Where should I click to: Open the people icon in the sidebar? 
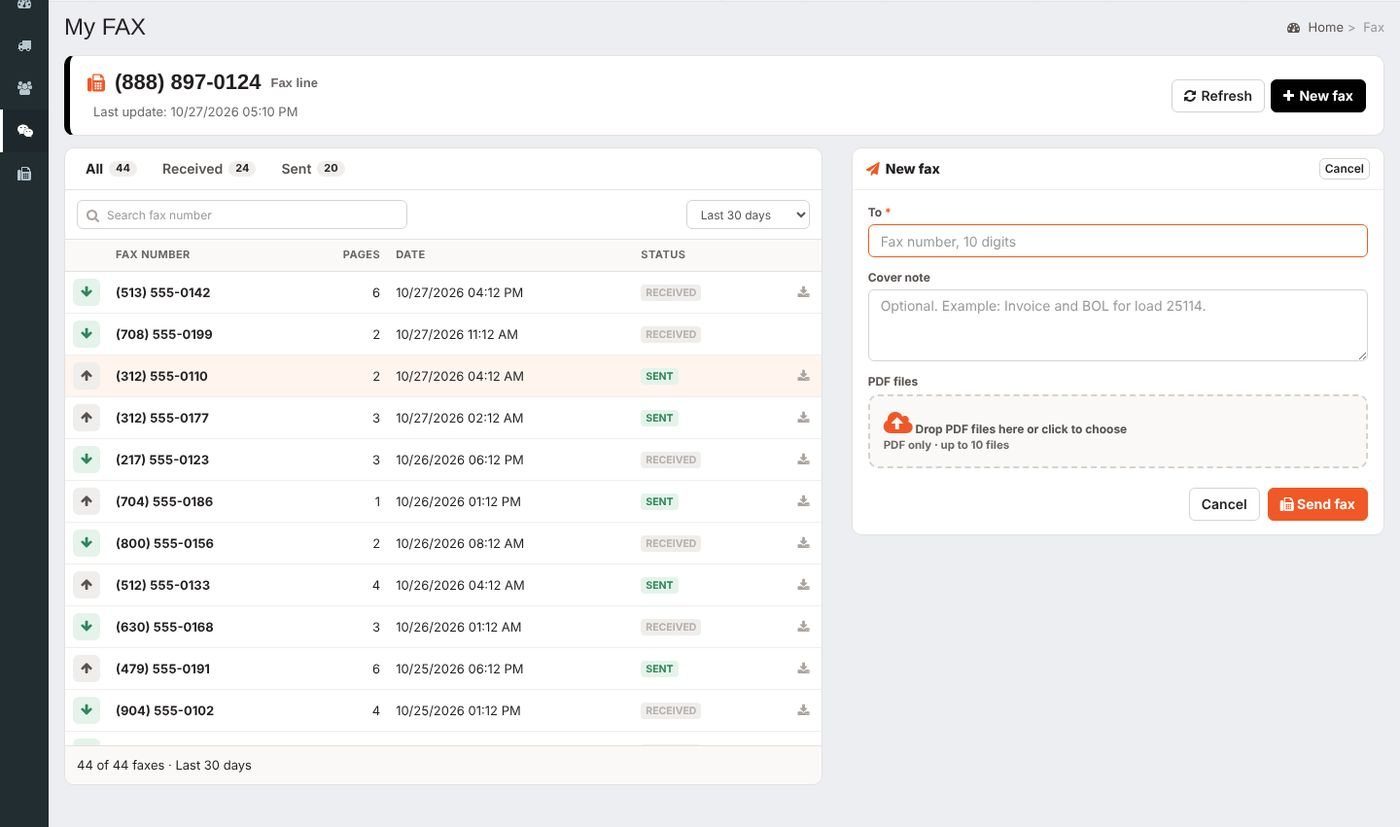pyautogui.click(x=24, y=88)
